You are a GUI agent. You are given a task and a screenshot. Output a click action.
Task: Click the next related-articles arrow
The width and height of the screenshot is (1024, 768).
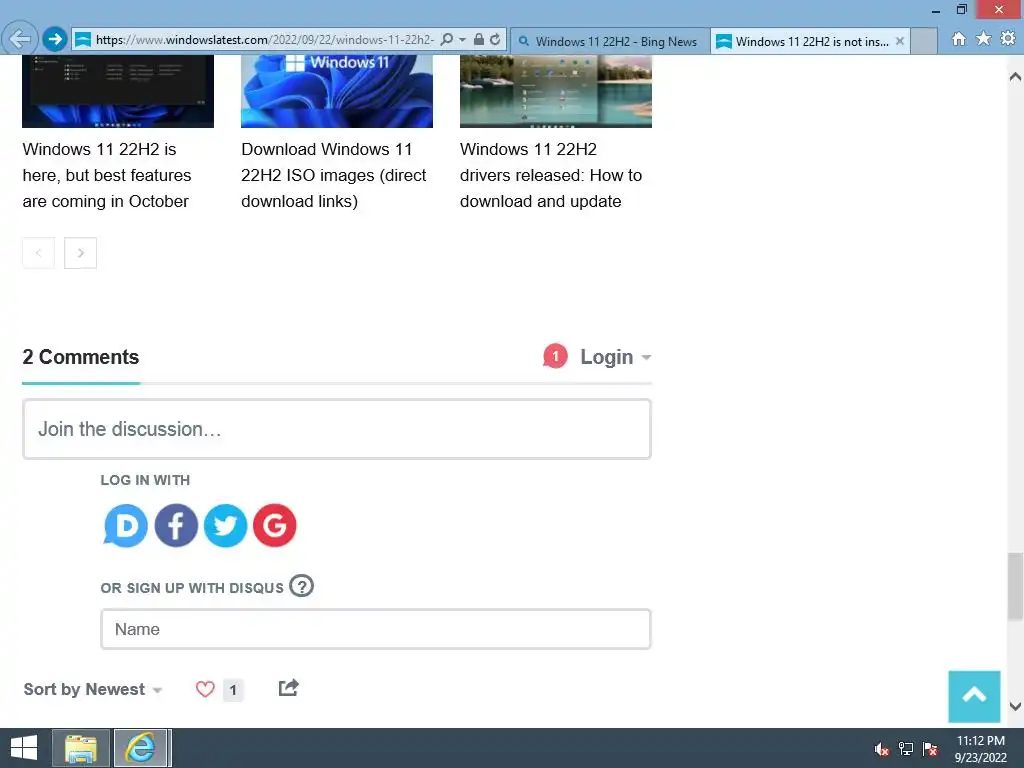pos(80,253)
